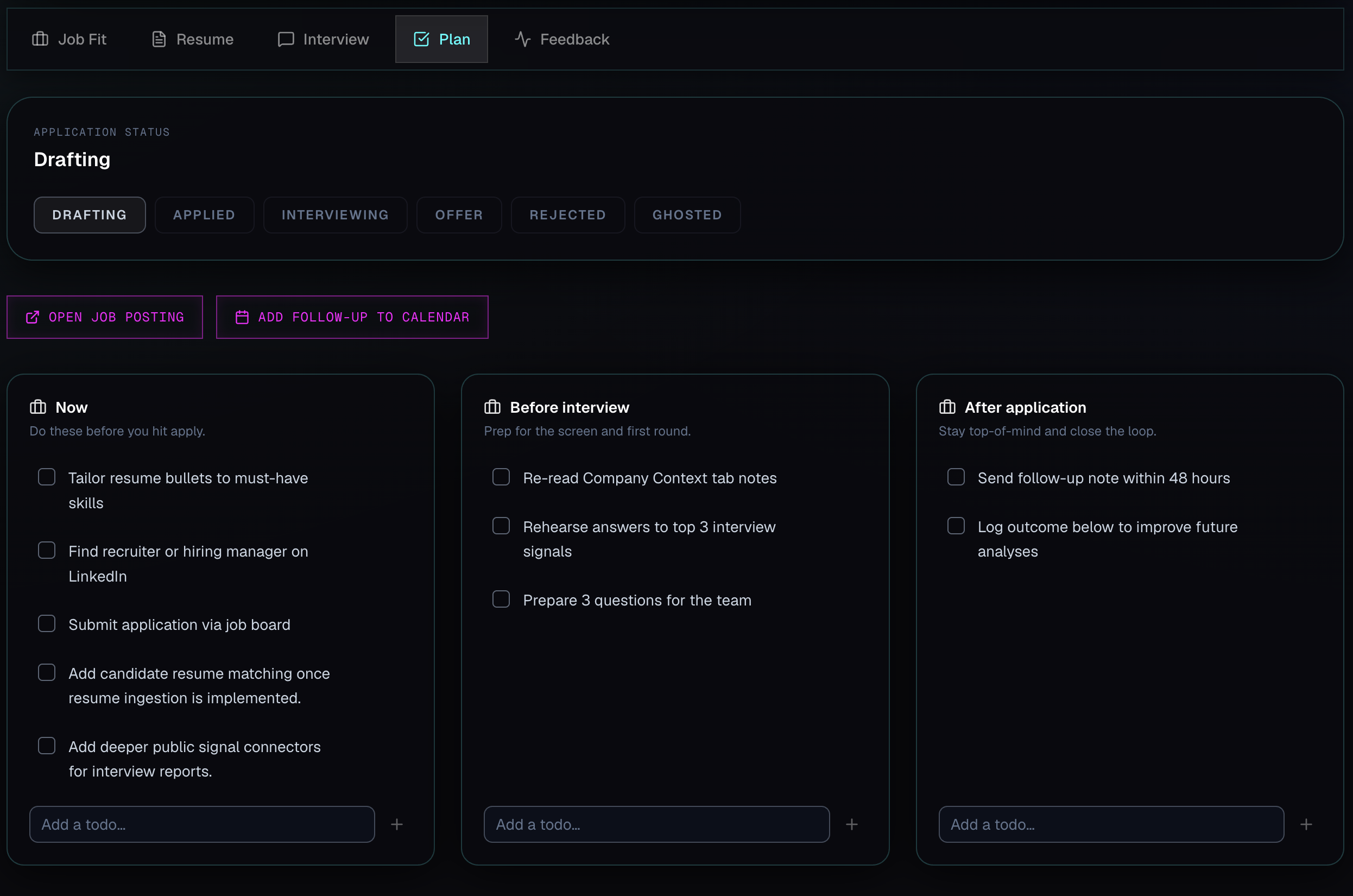Focus the 'Add a todo' field in Now
The height and width of the screenshot is (896, 1353).
point(203,824)
